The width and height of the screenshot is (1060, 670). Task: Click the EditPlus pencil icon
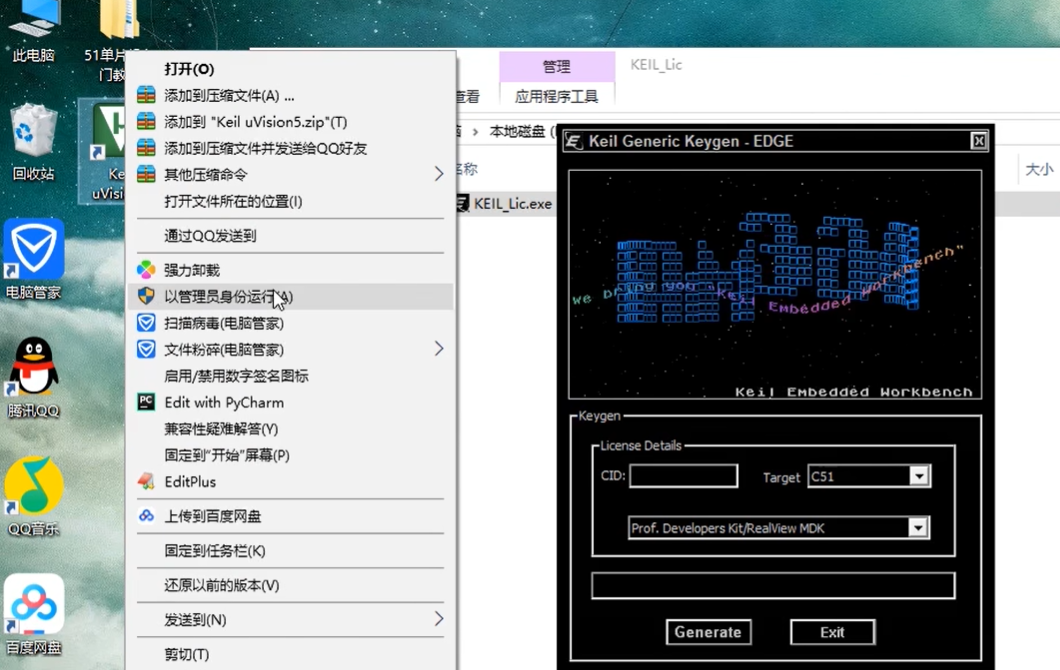(x=146, y=481)
